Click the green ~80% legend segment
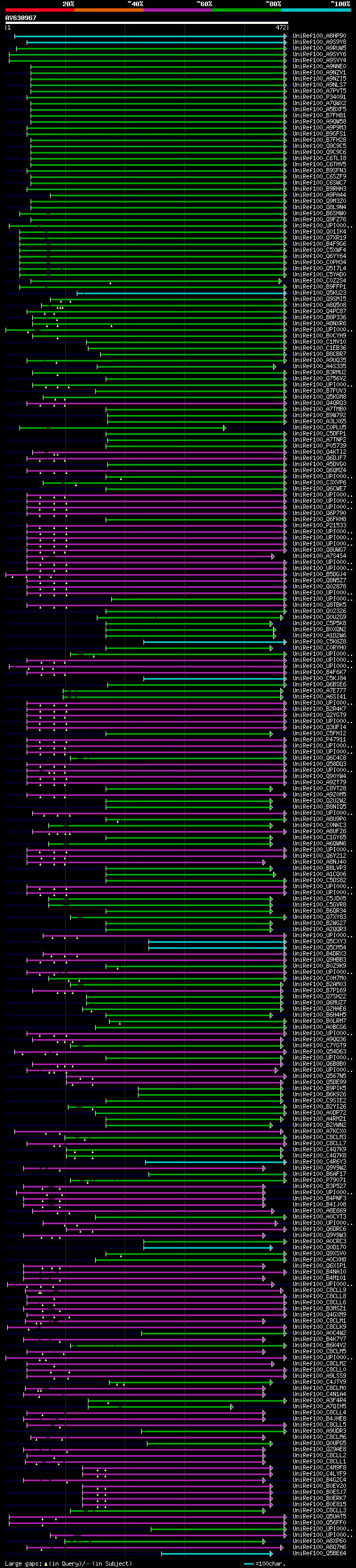356x1568 pixels. click(247, 10)
